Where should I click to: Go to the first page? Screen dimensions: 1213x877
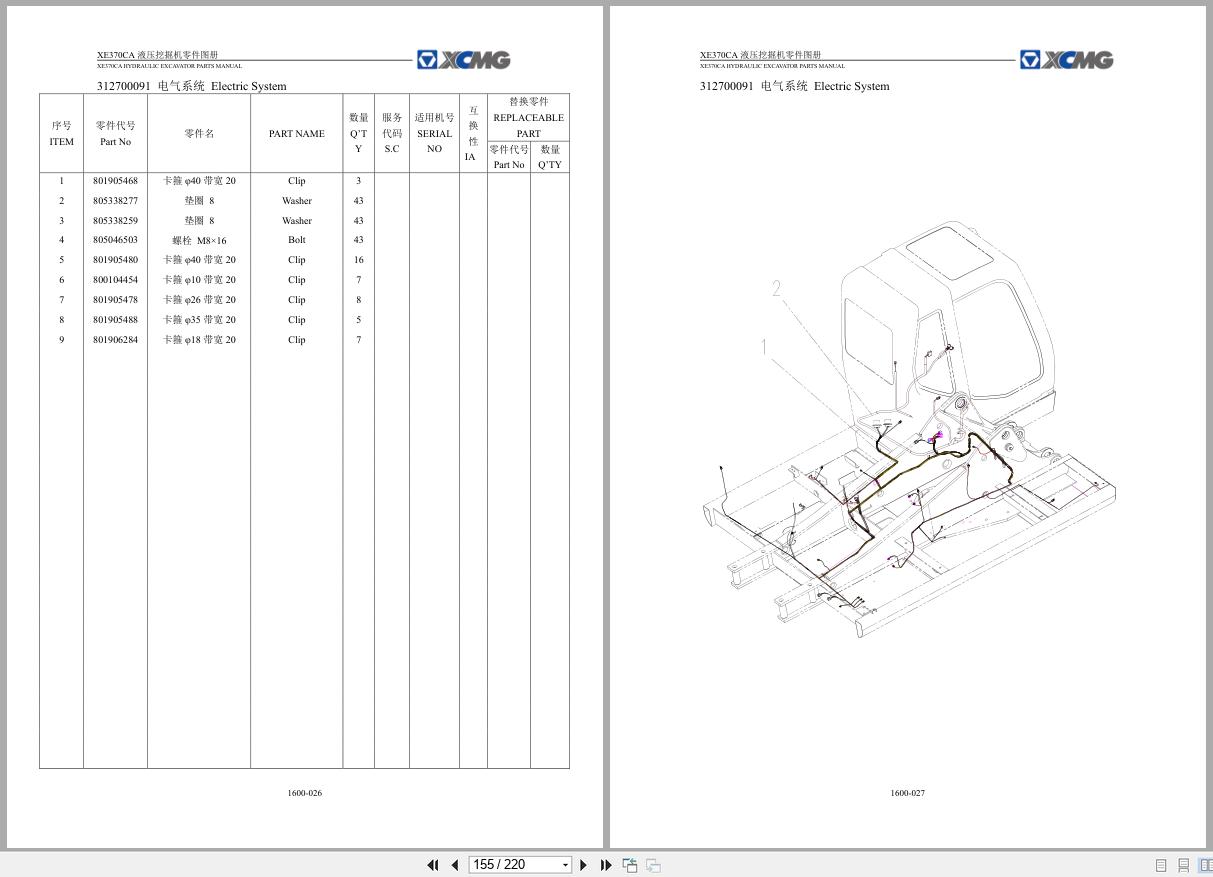[433, 865]
